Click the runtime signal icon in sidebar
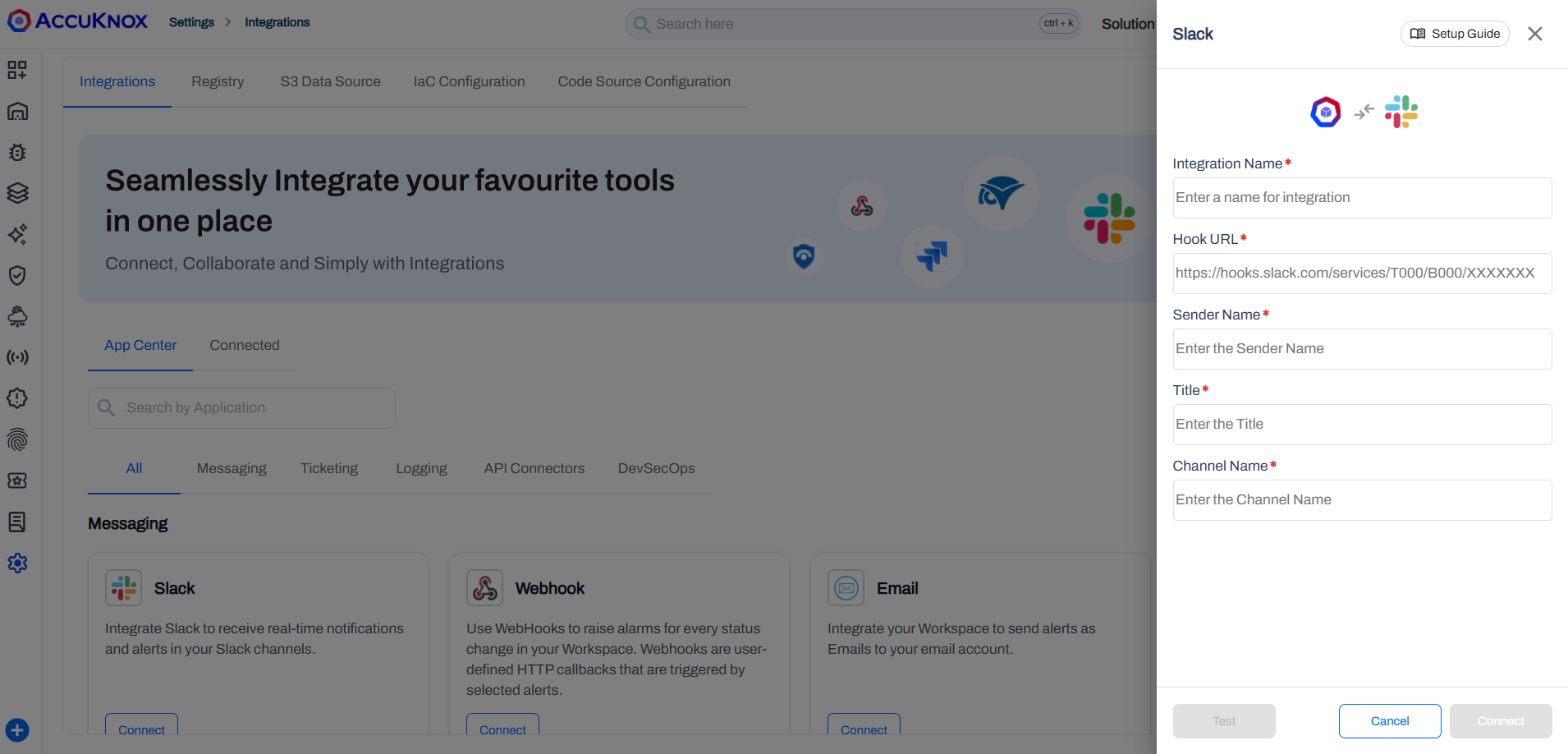1568x754 pixels. coord(17,356)
